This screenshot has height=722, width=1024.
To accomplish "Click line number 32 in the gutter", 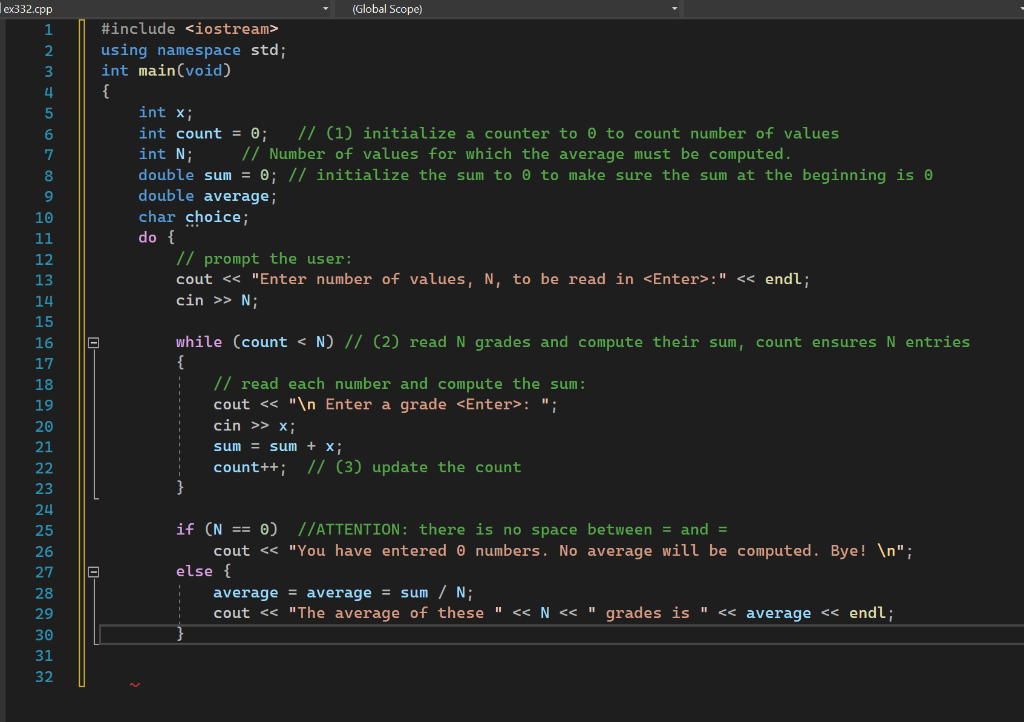I will point(44,676).
